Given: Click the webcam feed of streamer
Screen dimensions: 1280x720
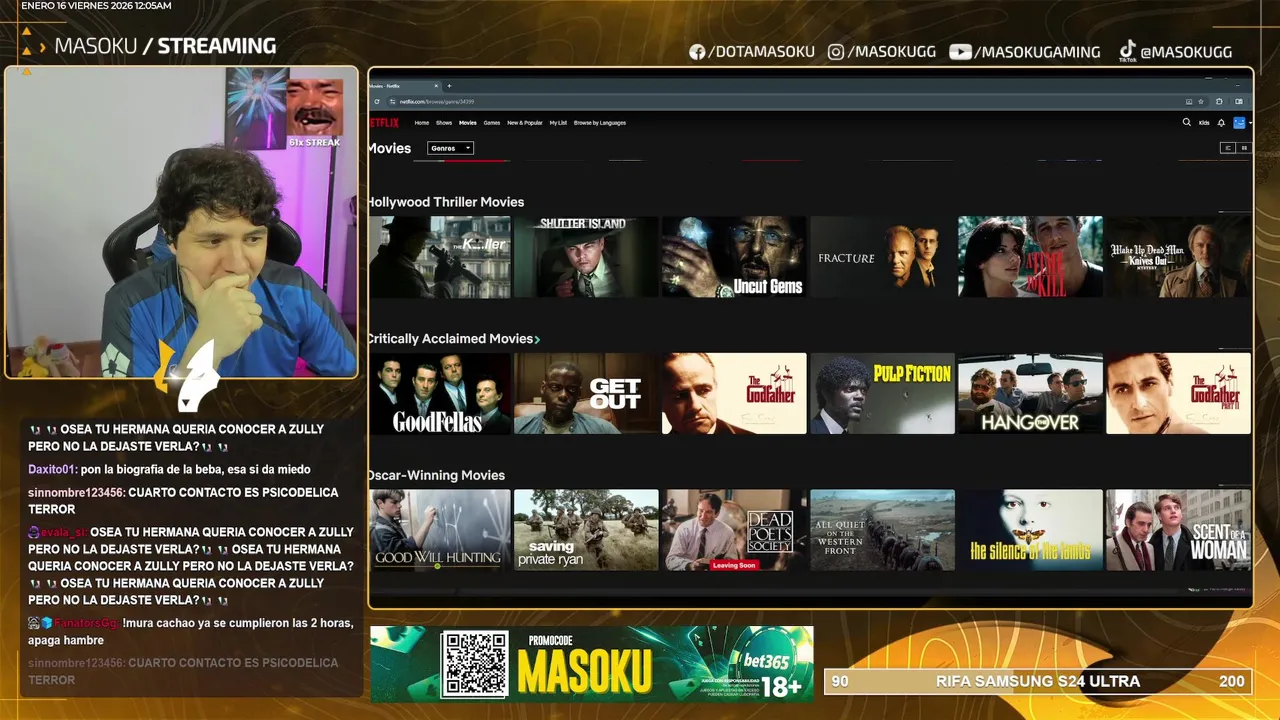Looking at the screenshot, I should [x=181, y=222].
